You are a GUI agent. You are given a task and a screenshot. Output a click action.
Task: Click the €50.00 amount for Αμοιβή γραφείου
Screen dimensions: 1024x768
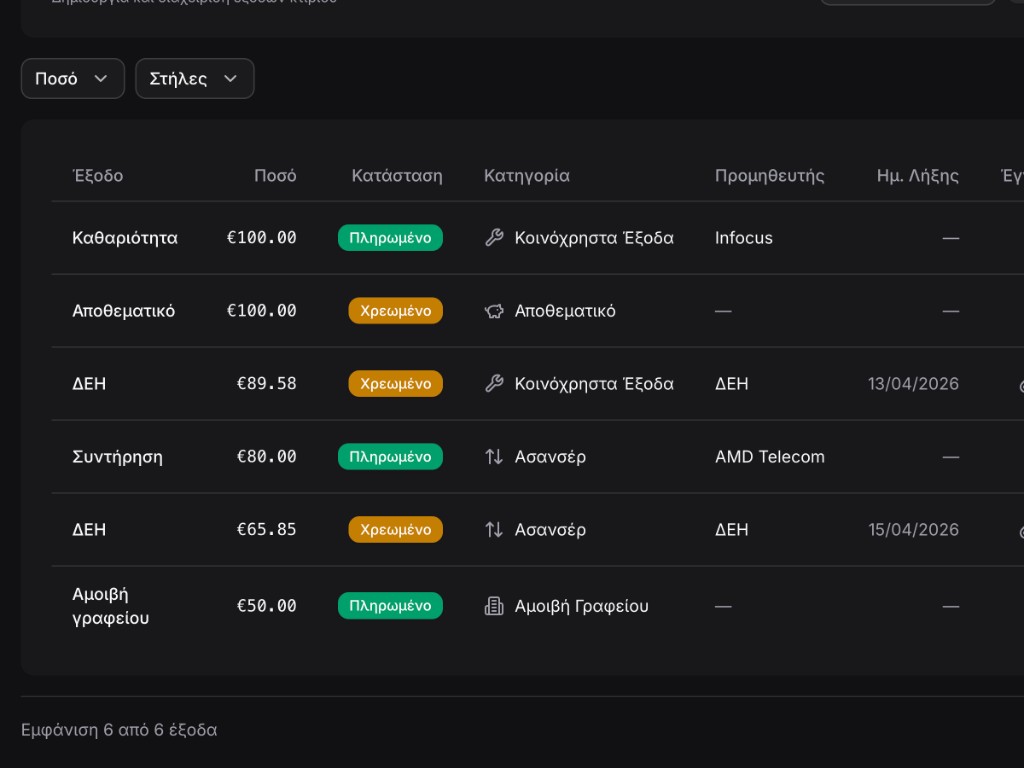tap(266, 606)
